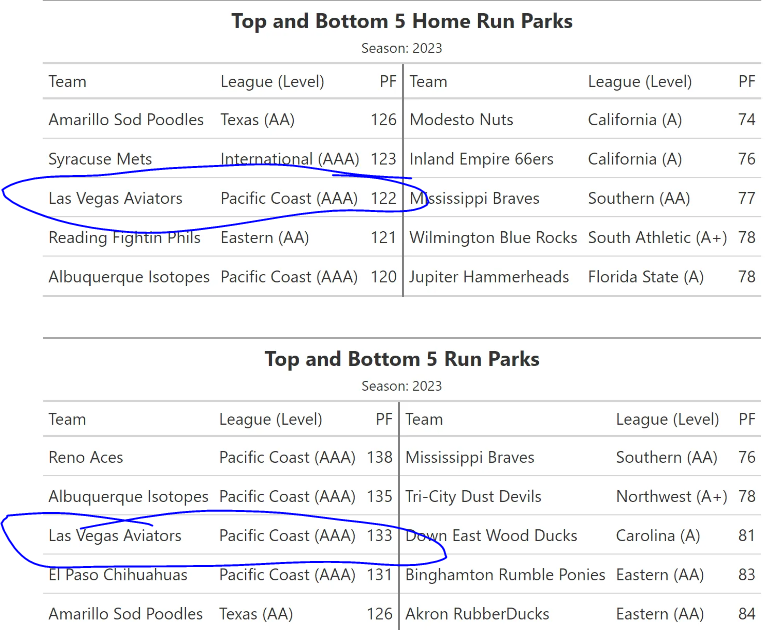Image resolution: width=779 pixels, height=630 pixels.
Task: Select the Jupiter Hammerheads team cell
Action: coord(489,277)
